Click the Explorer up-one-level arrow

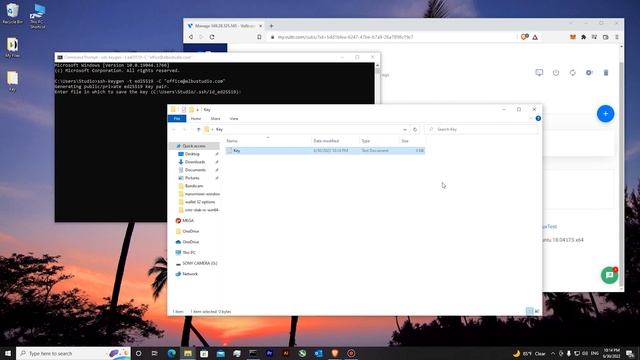198,129
